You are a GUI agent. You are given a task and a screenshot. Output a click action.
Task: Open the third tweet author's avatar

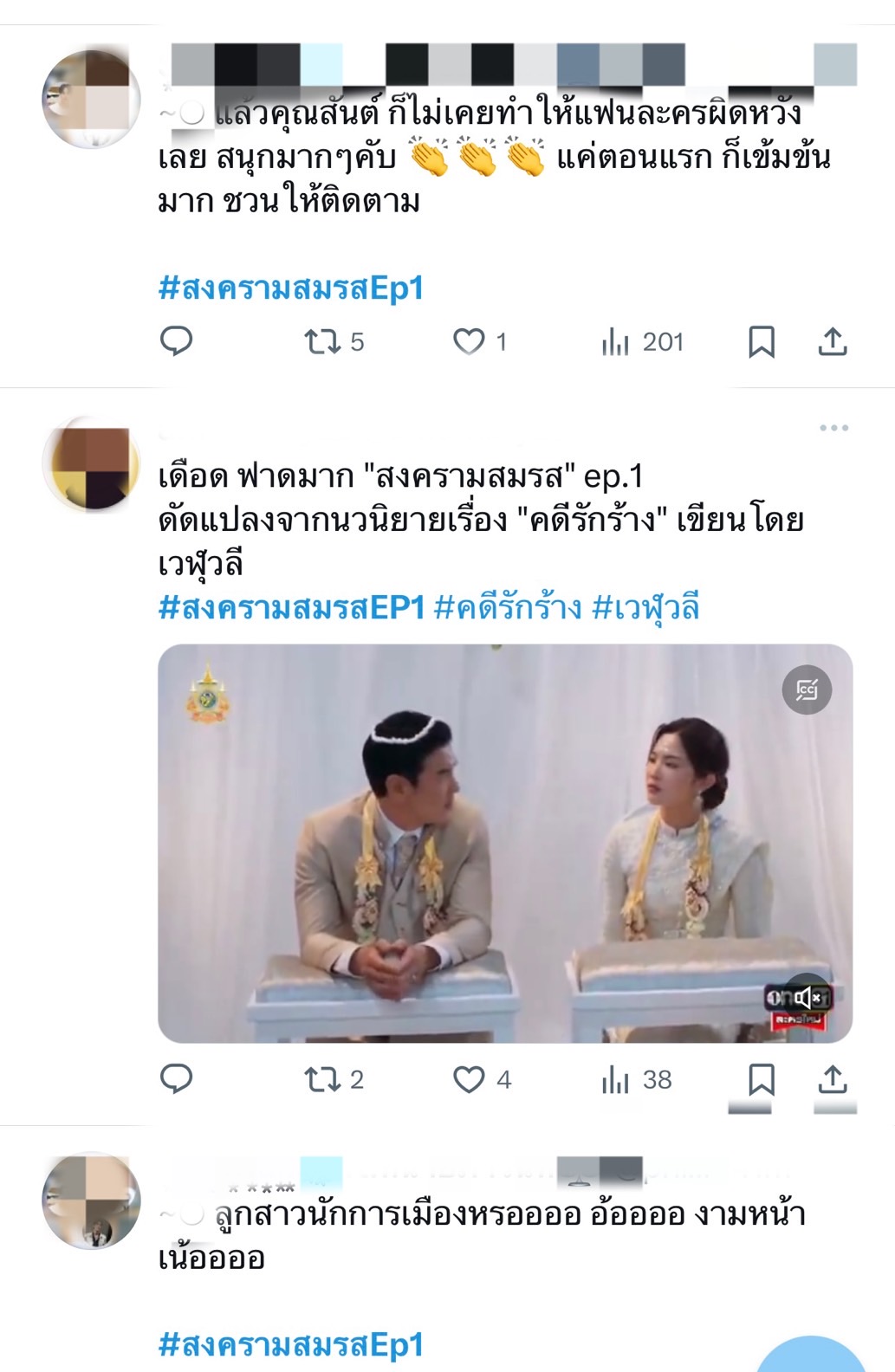tap(91, 1200)
